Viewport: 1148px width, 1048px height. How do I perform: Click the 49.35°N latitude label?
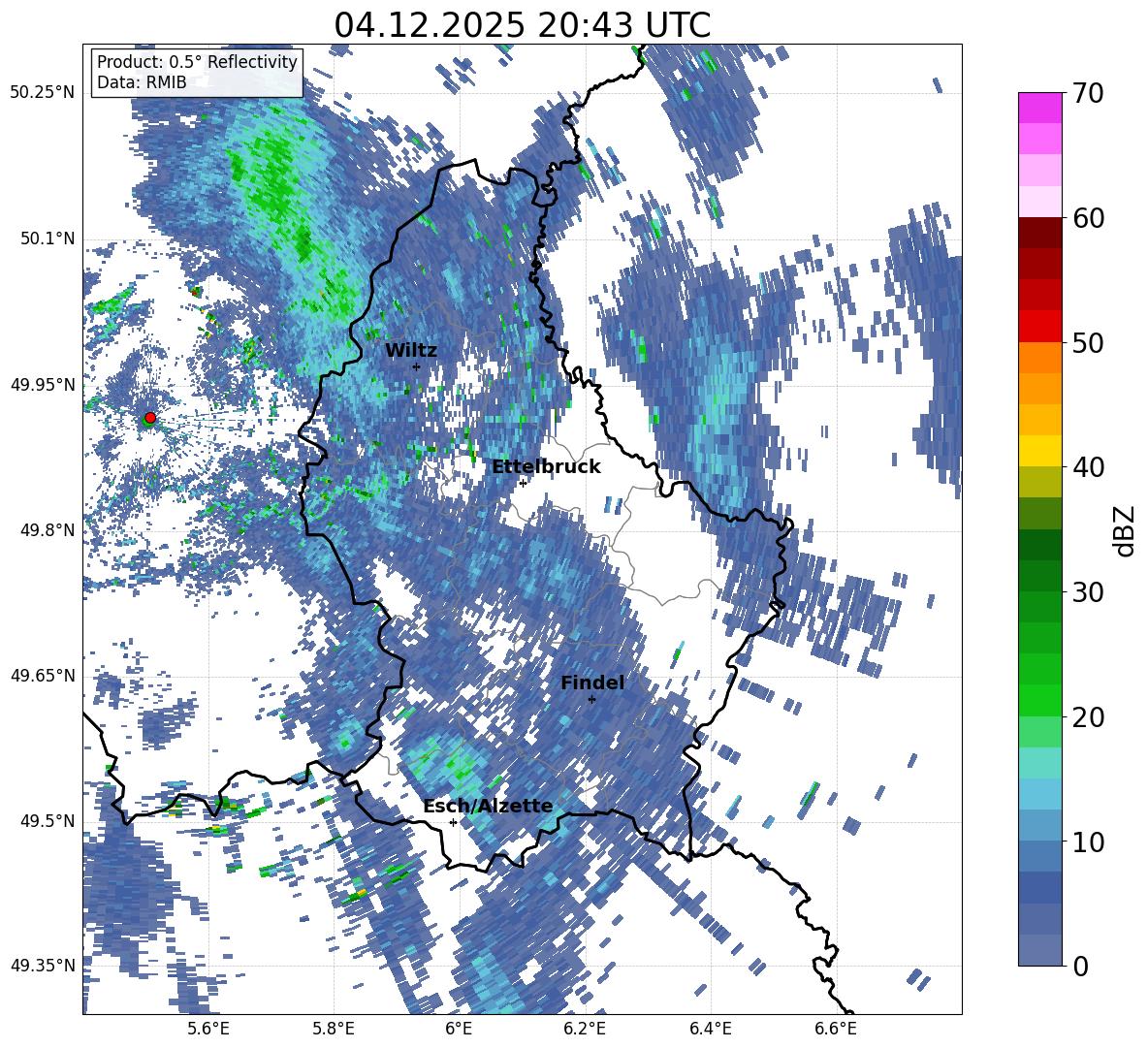point(42,966)
